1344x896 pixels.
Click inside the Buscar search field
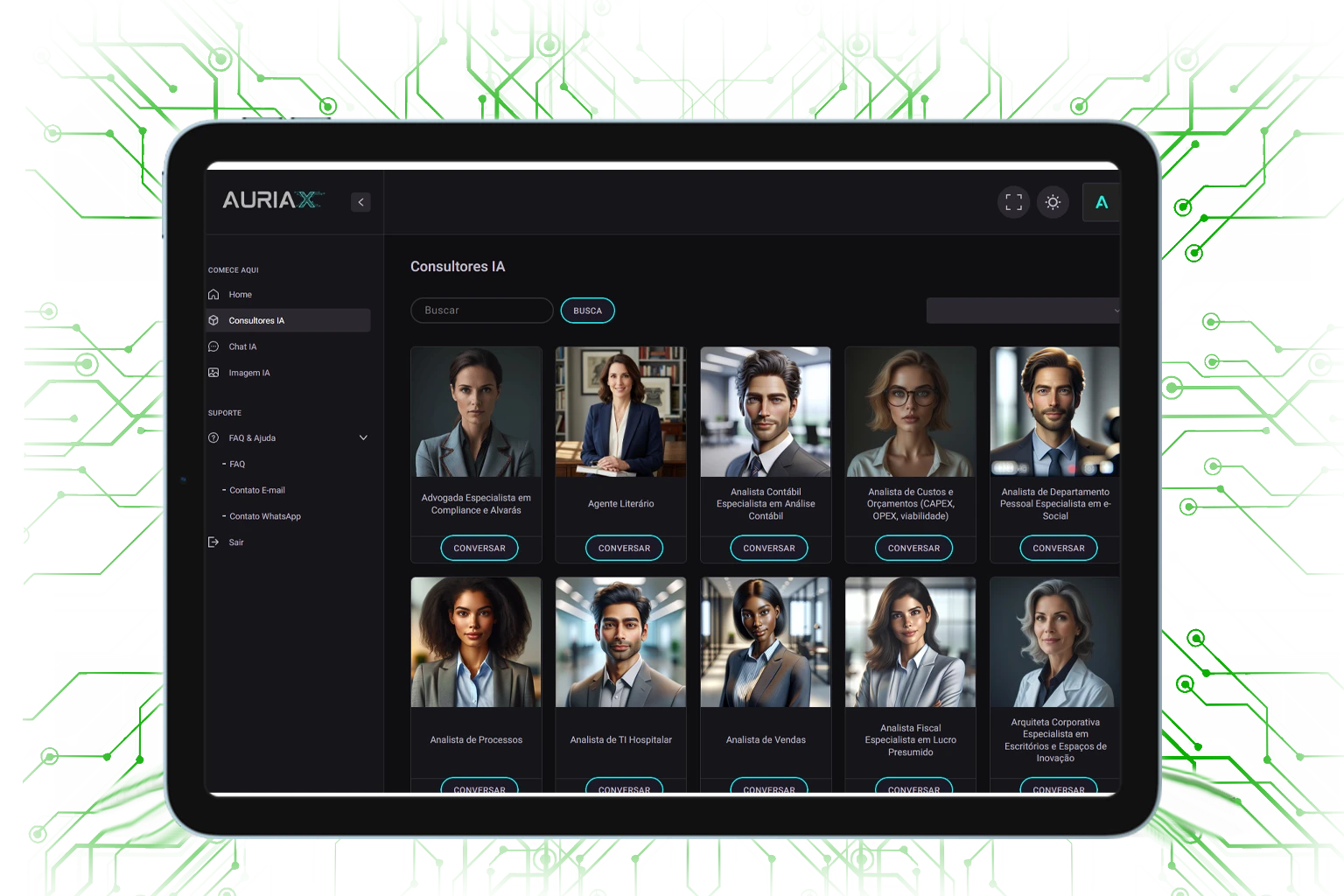481,311
